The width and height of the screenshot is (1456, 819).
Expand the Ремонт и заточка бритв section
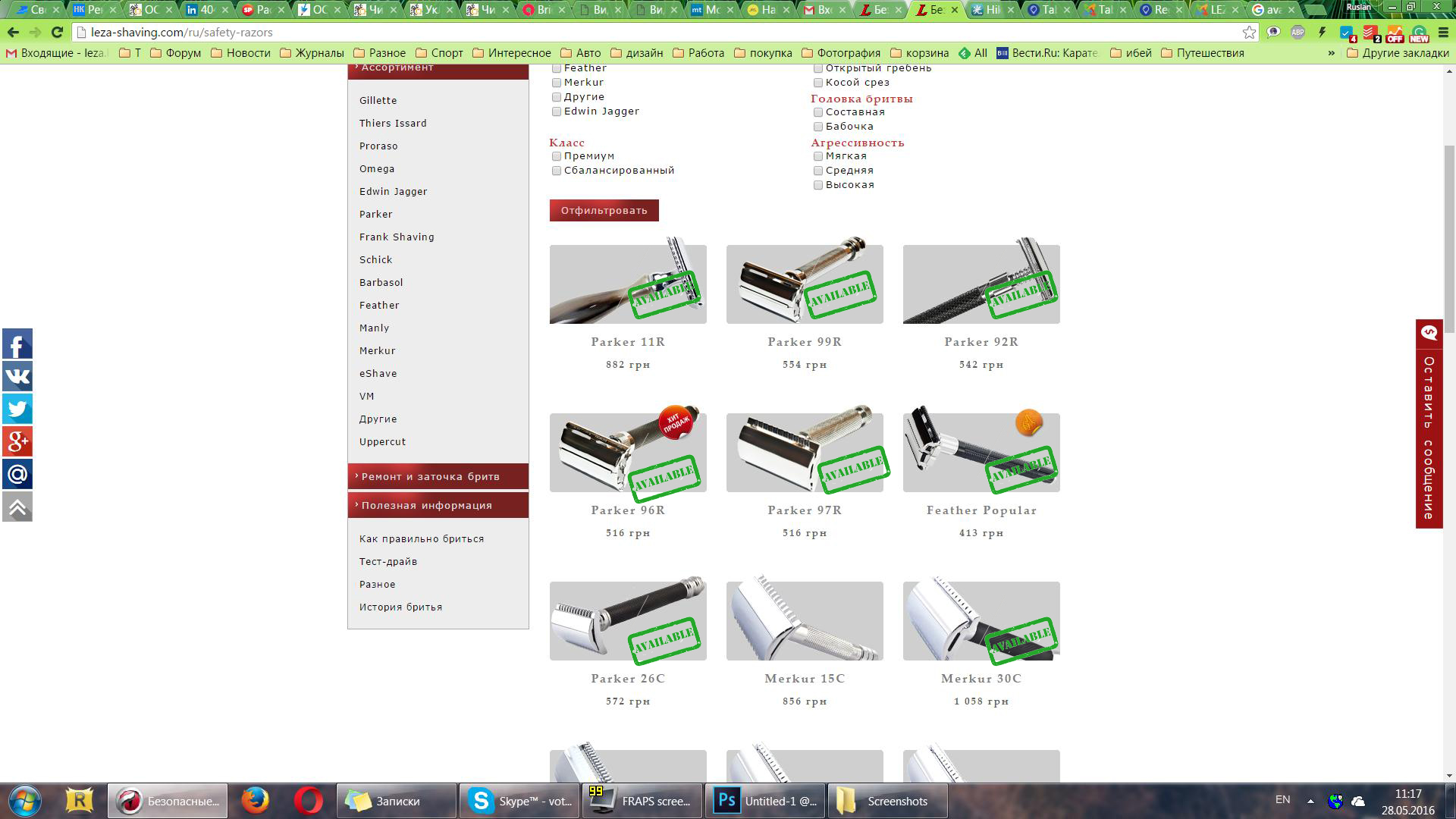coord(438,476)
